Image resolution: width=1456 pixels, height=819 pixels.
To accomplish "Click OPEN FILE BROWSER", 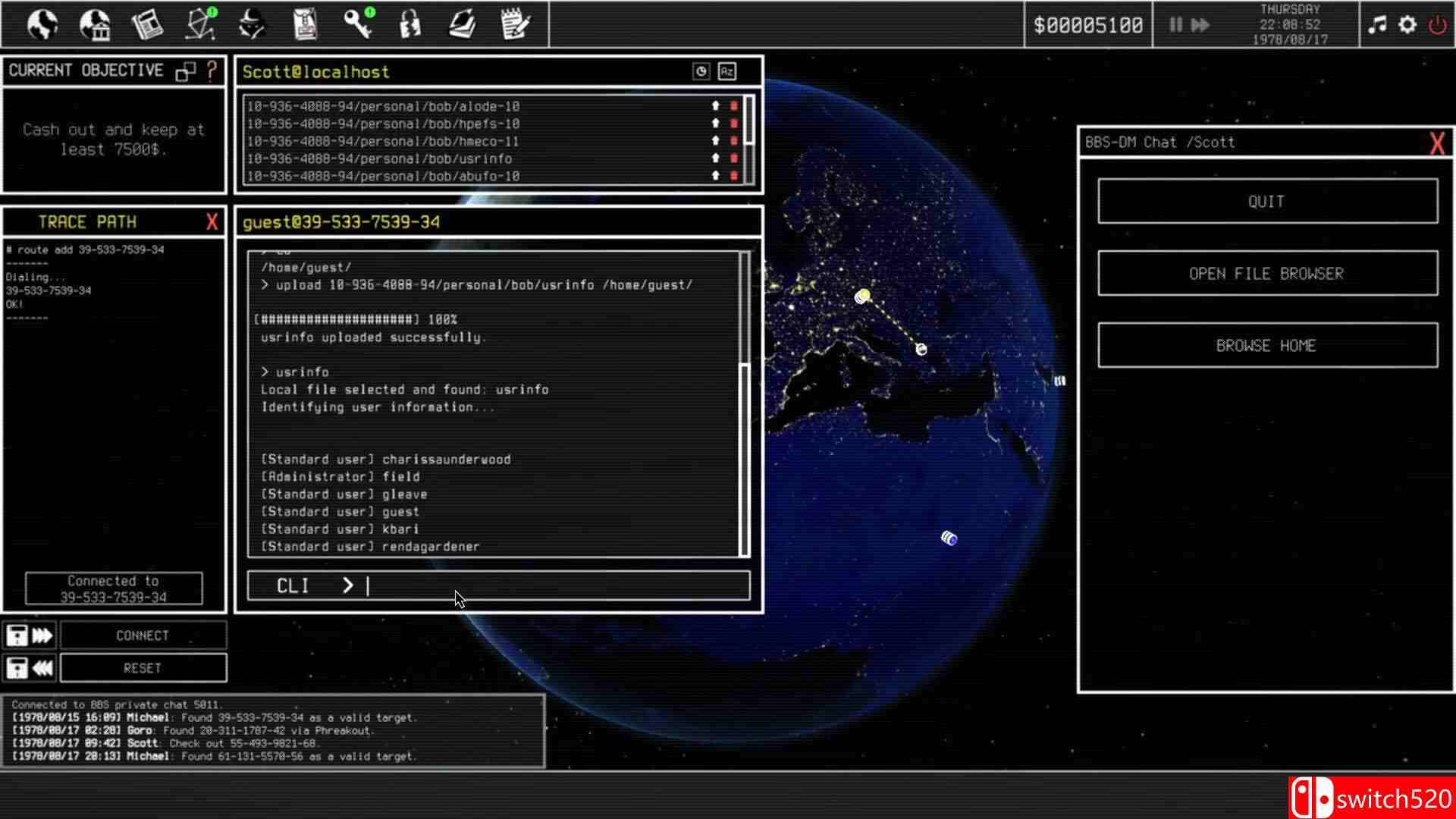I will (1266, 273).
